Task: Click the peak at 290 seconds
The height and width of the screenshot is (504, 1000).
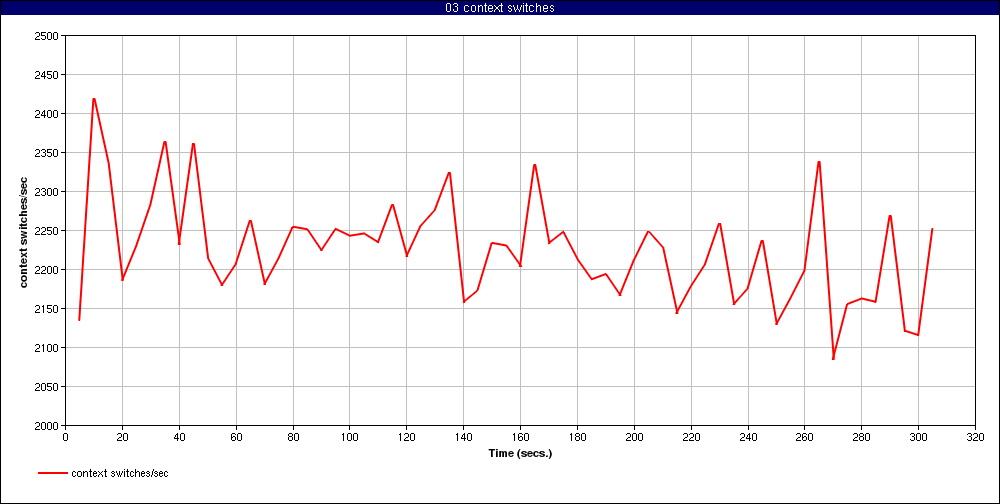Action: 890,216
